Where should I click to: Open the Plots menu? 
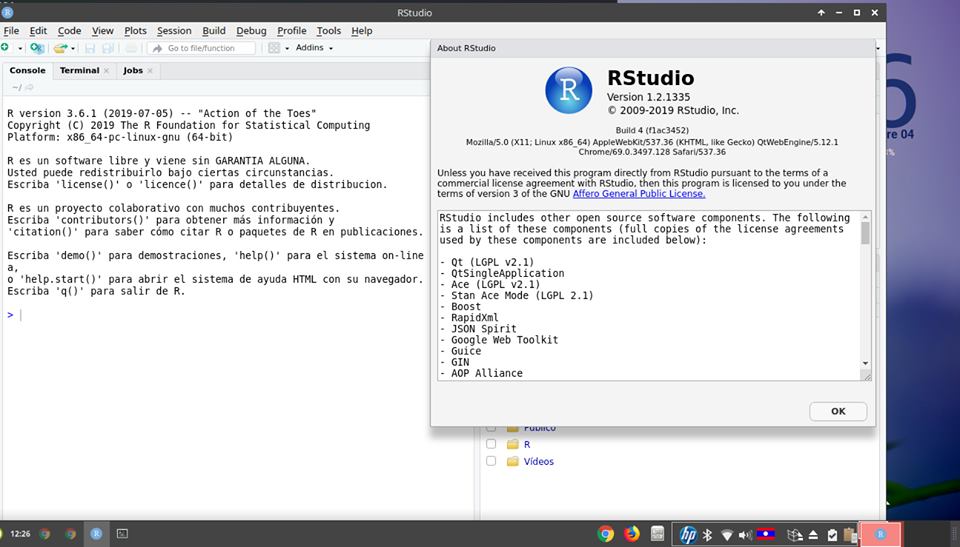135,31
